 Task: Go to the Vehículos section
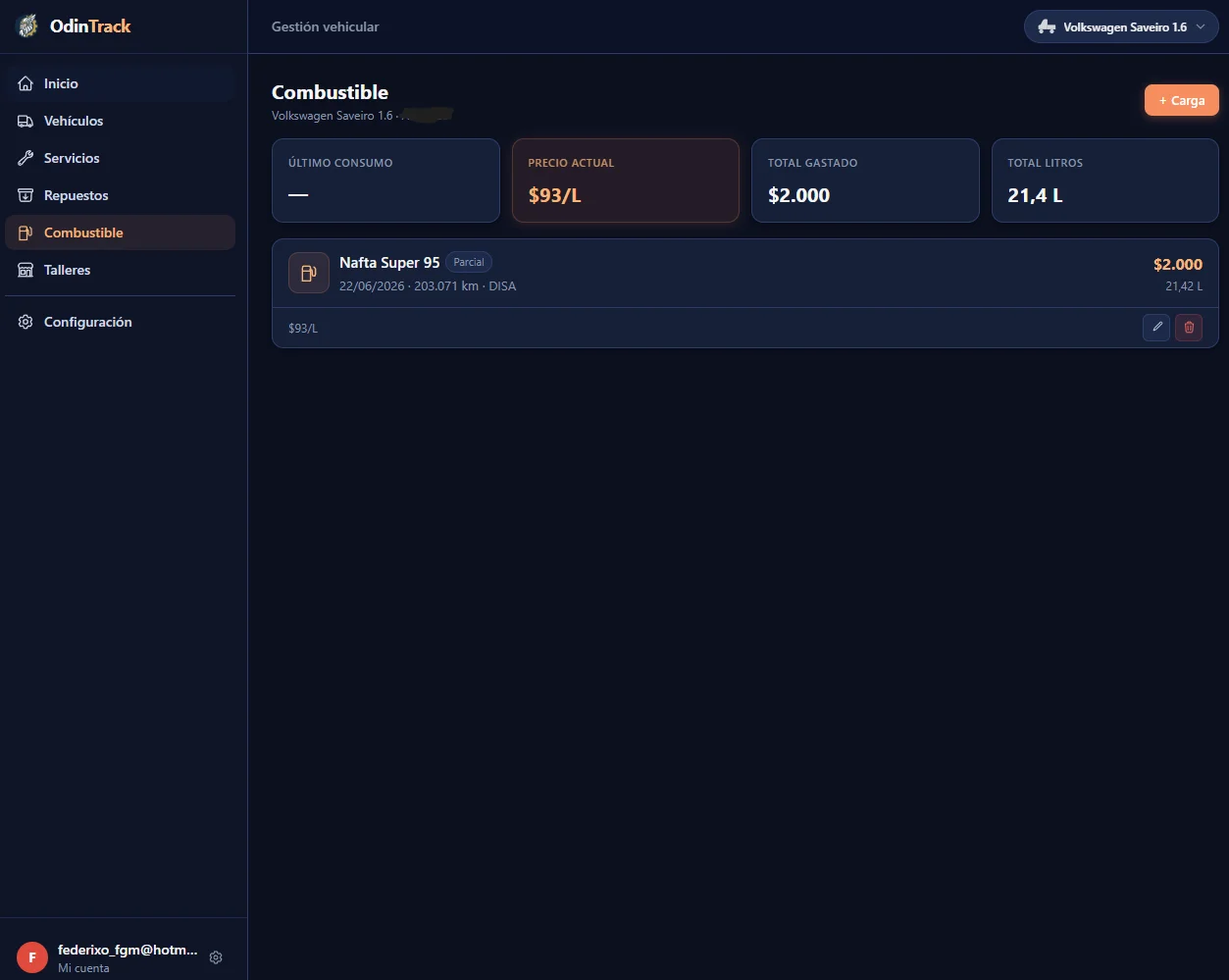(120, 121)
